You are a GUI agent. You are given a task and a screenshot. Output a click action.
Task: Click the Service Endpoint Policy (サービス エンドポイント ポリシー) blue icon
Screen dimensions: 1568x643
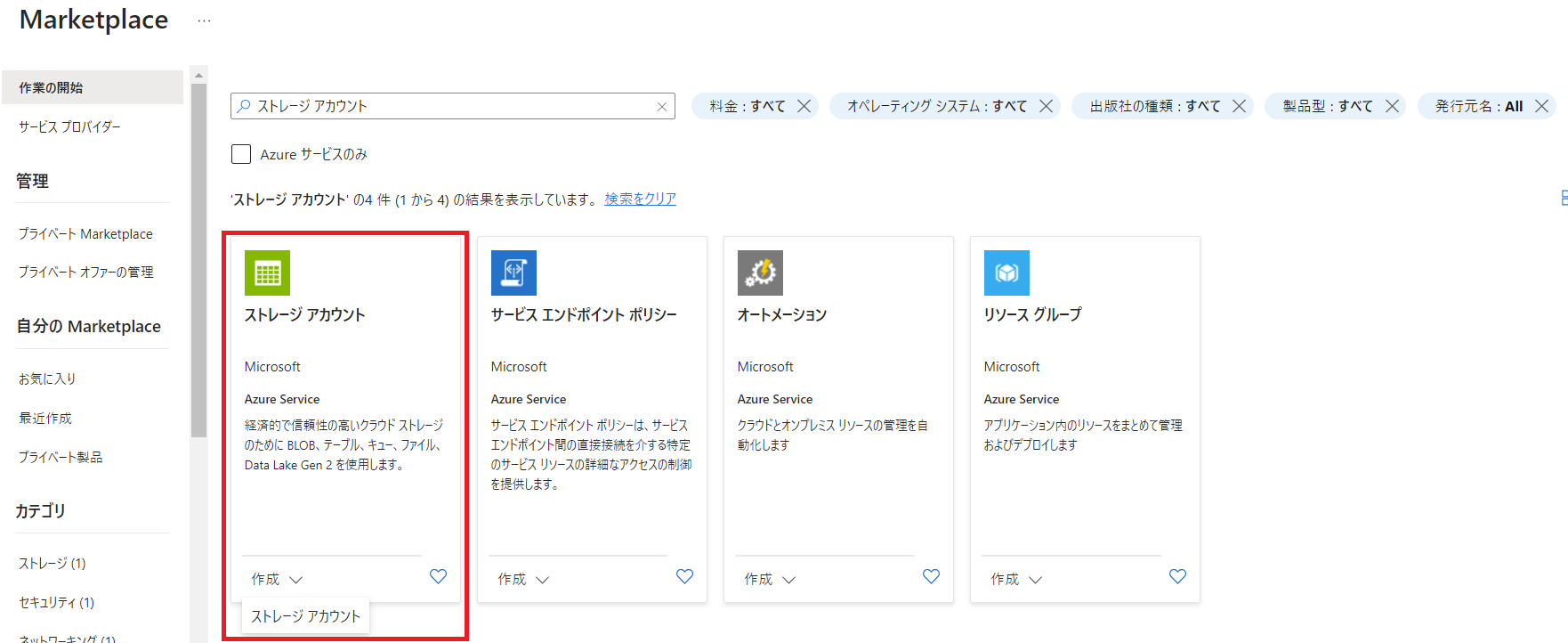pos(513,273)
